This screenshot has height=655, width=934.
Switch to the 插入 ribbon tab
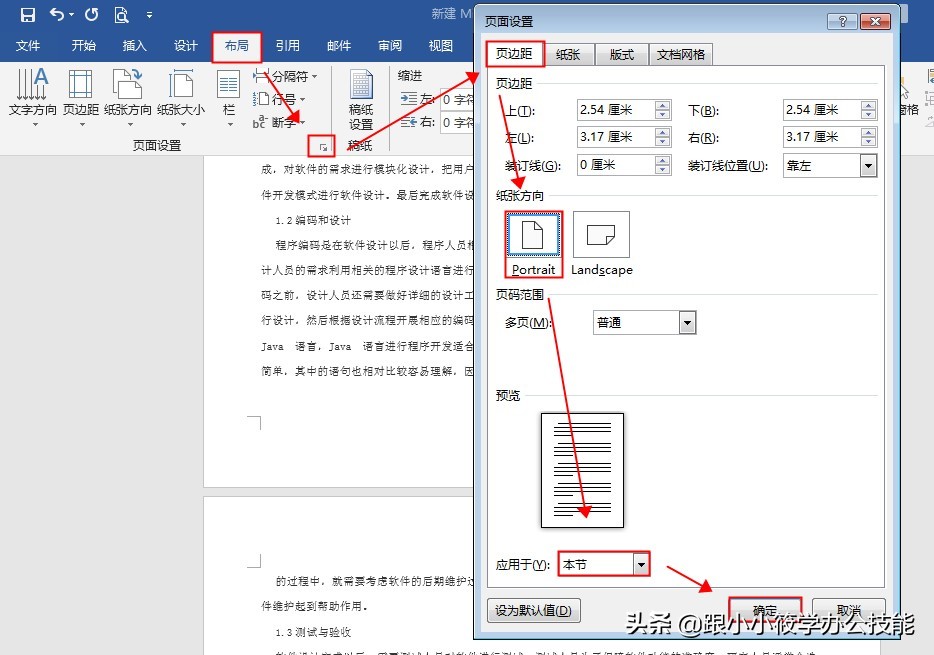pyautogui.click(x=134, y=46)
